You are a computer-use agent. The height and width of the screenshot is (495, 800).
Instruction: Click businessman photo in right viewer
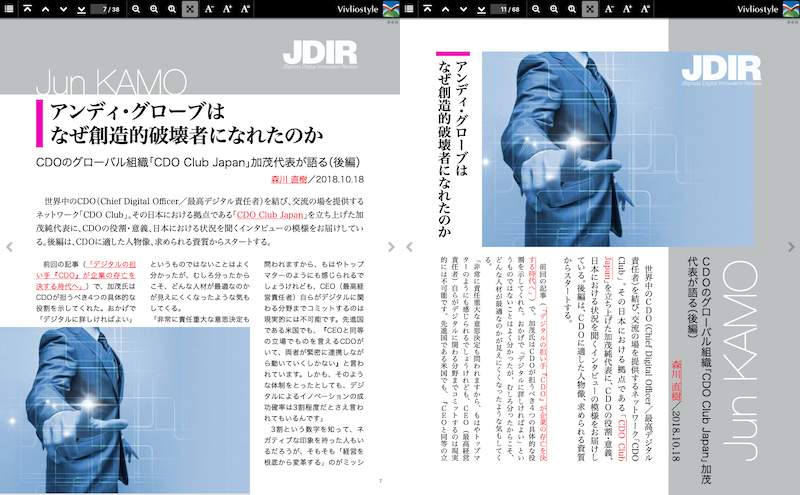pos(618,149)
